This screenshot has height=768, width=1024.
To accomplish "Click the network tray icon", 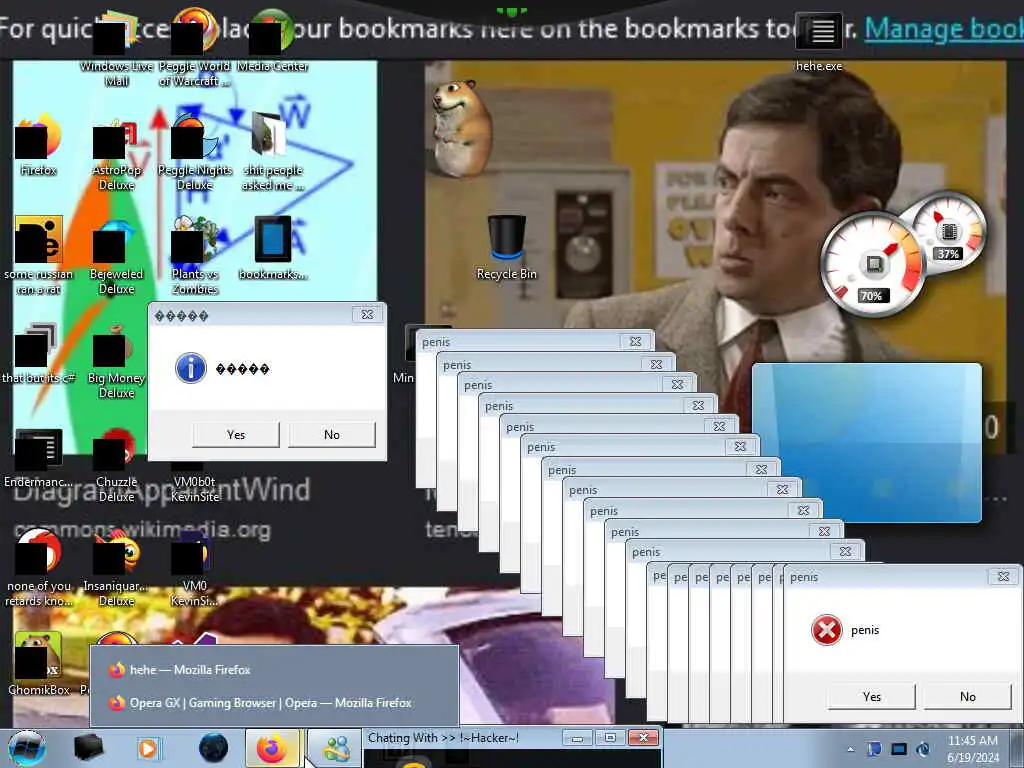I will 899,749.
